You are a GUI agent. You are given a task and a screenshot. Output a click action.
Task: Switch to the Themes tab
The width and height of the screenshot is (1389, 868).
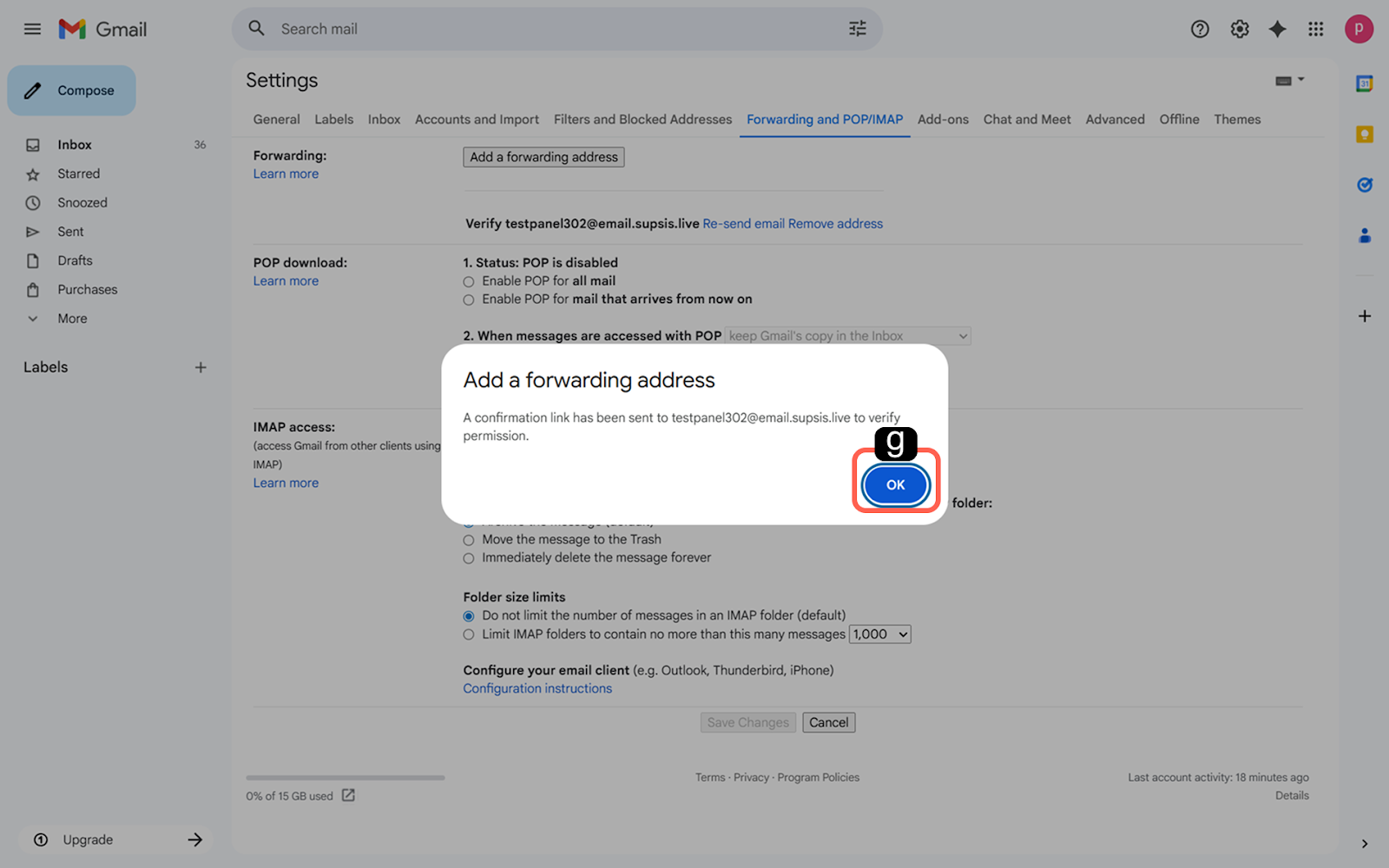coord(1236,120)
